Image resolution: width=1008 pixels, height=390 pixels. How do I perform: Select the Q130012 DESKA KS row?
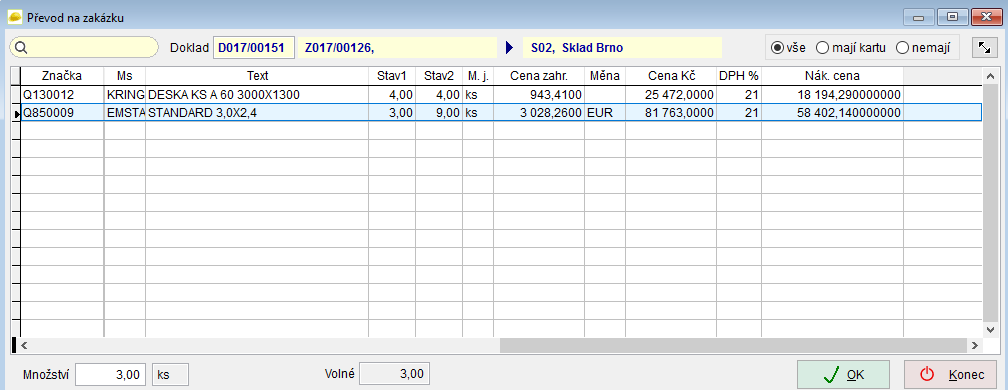[x=501, y=95]
